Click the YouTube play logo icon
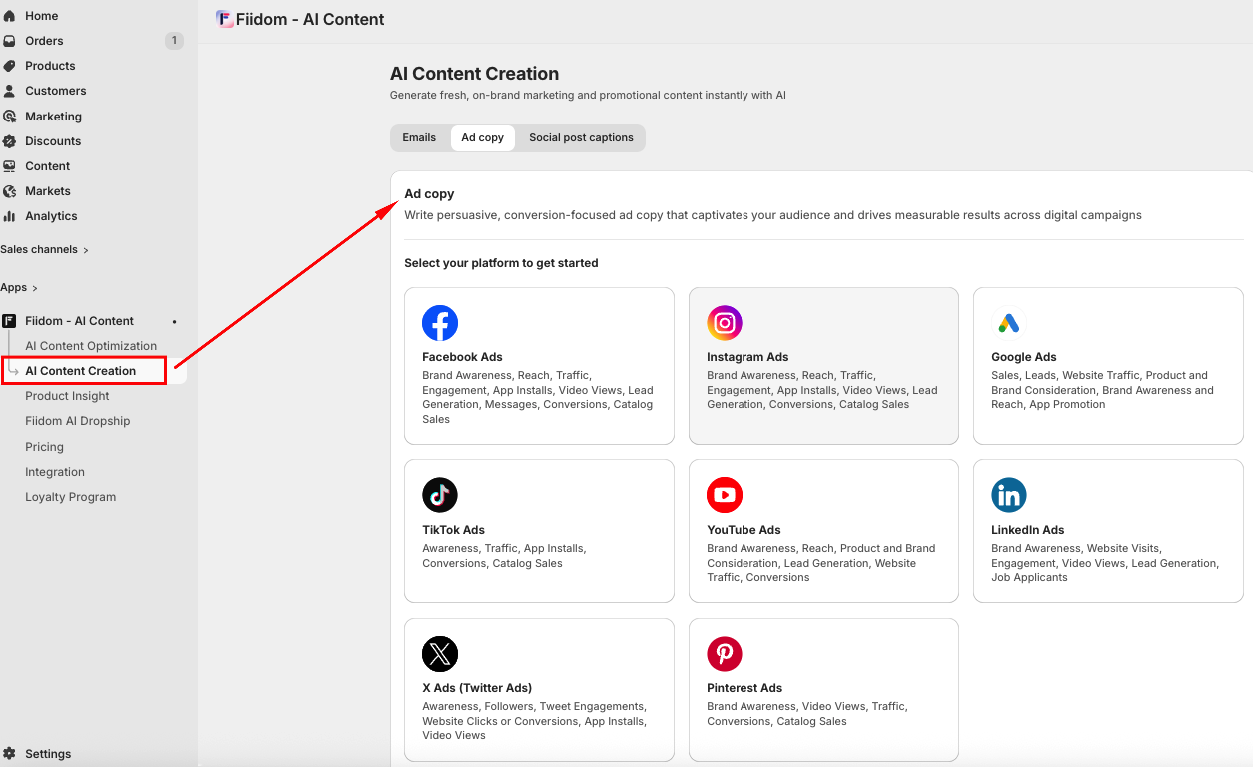 click(725, 495)
